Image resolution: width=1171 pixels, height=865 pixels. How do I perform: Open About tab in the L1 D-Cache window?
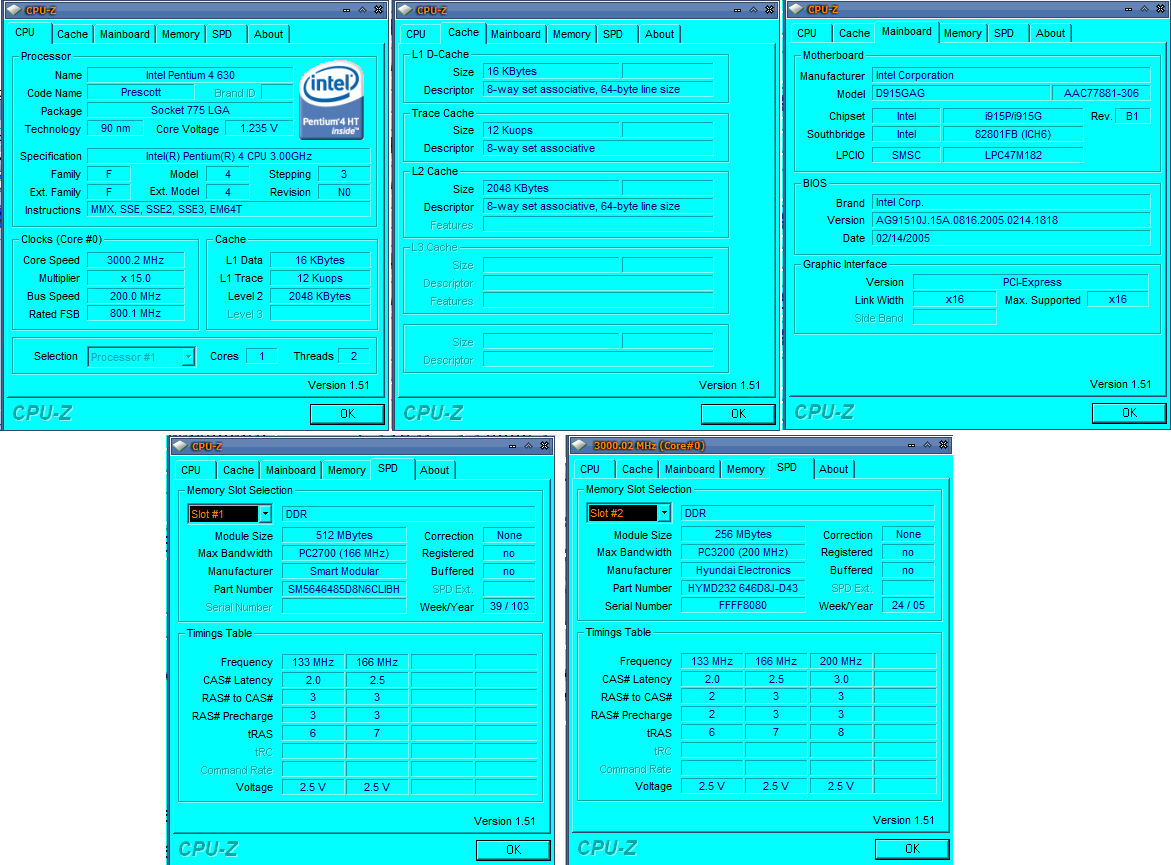point(659,34)
